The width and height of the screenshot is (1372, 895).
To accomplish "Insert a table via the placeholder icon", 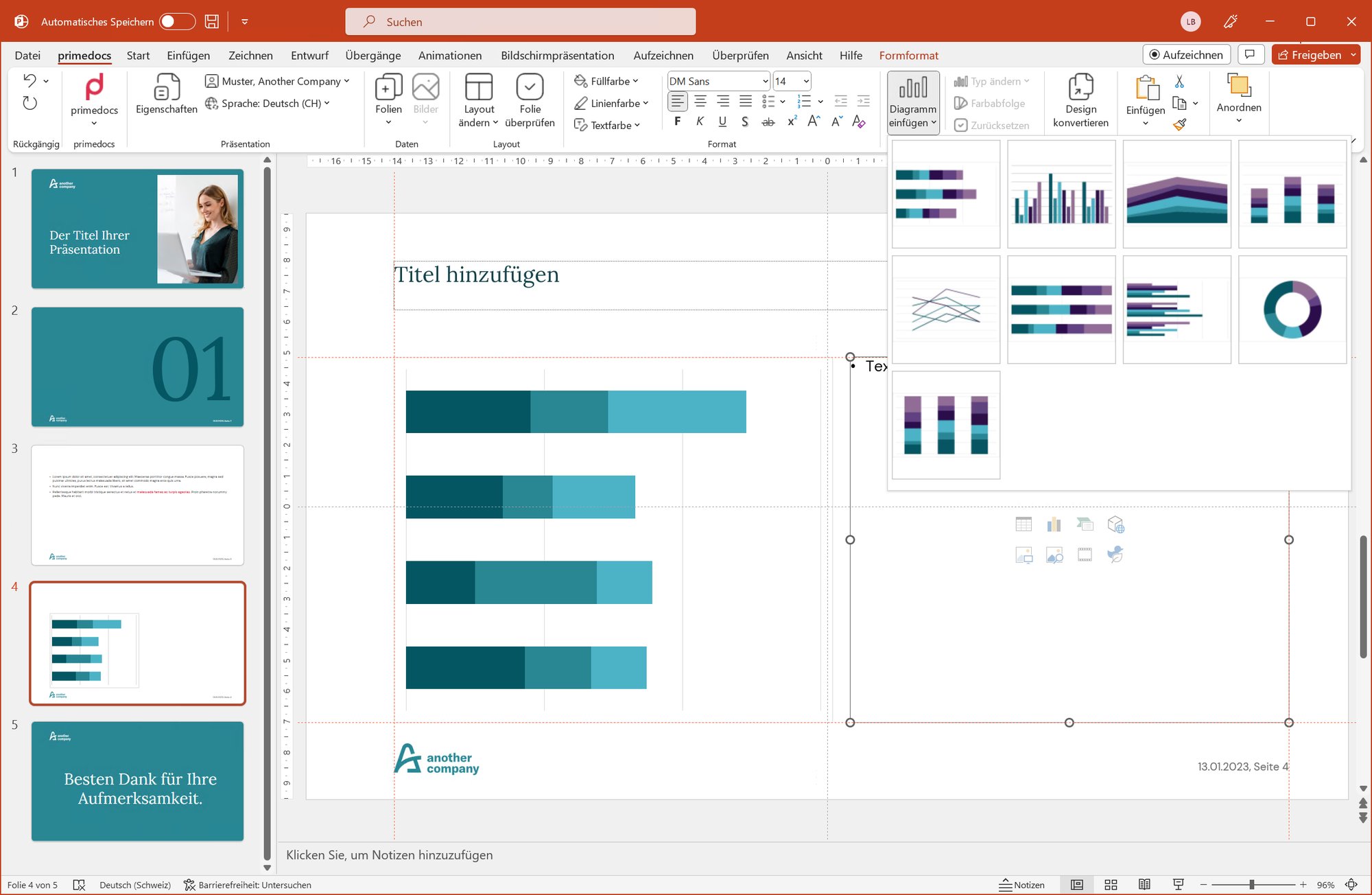I will pos(1024,524).
